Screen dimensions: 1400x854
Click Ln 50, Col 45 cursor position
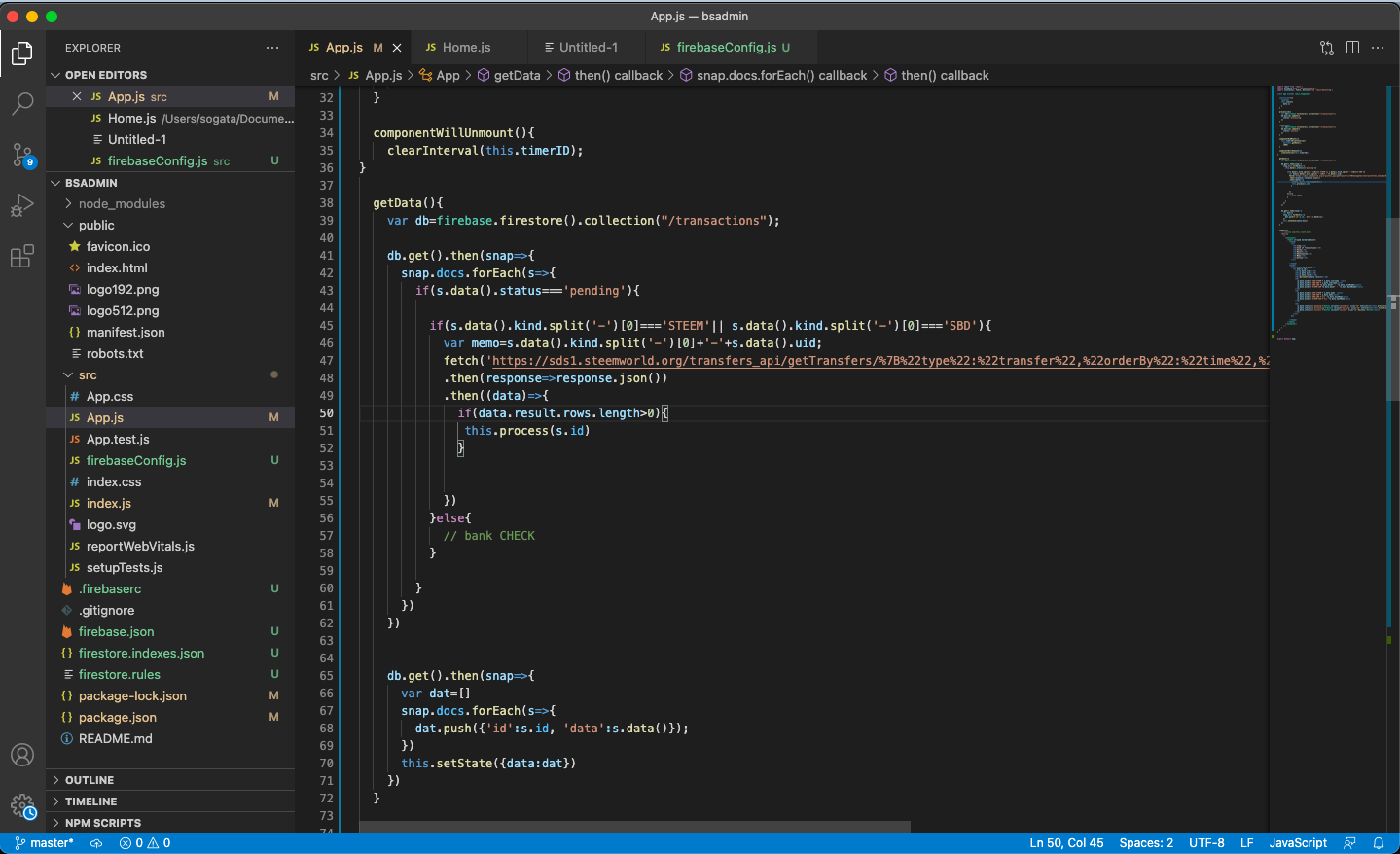(x=1066, y=843)
